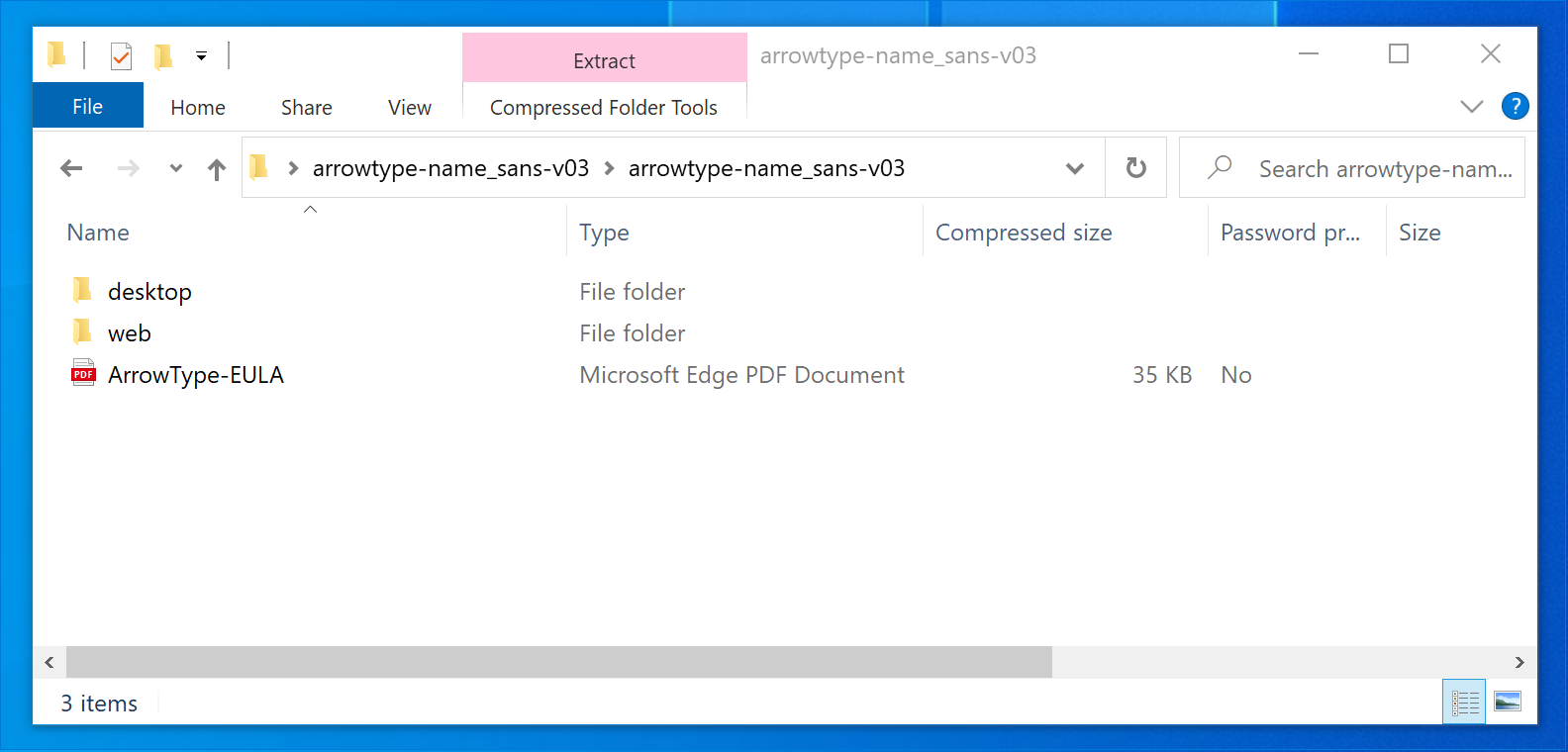Sort by the Password protected column
The height and width of the screenshot is (752, 1568).
pos(1291,233)
